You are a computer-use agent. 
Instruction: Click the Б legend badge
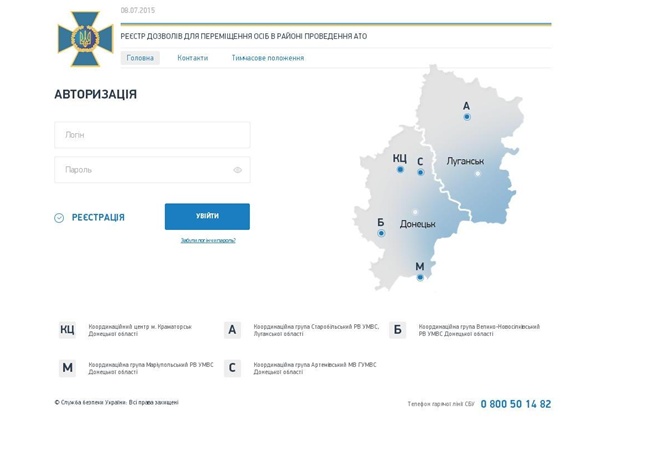[x=397, y=330]
